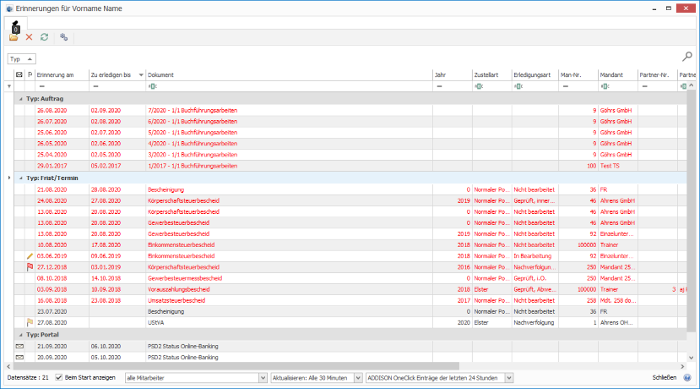Open help icon beside Schließen

(688, 378)
